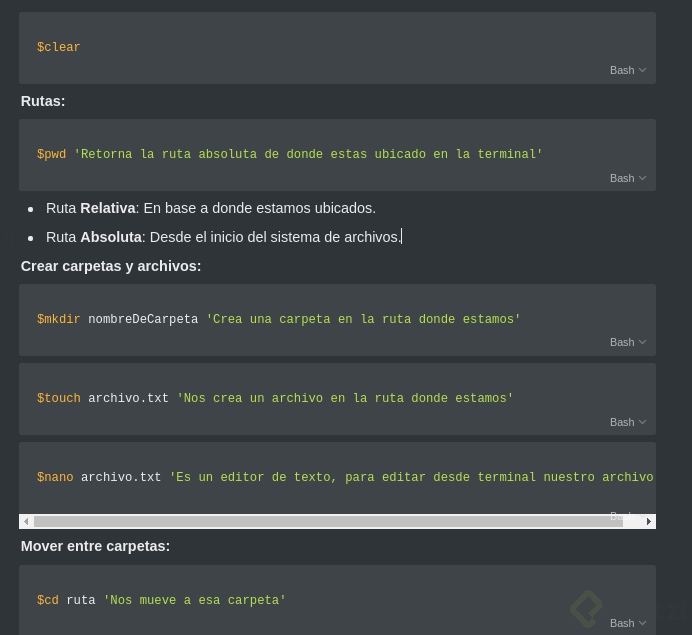Click the $cd command keyword

[x=48, y=601]
